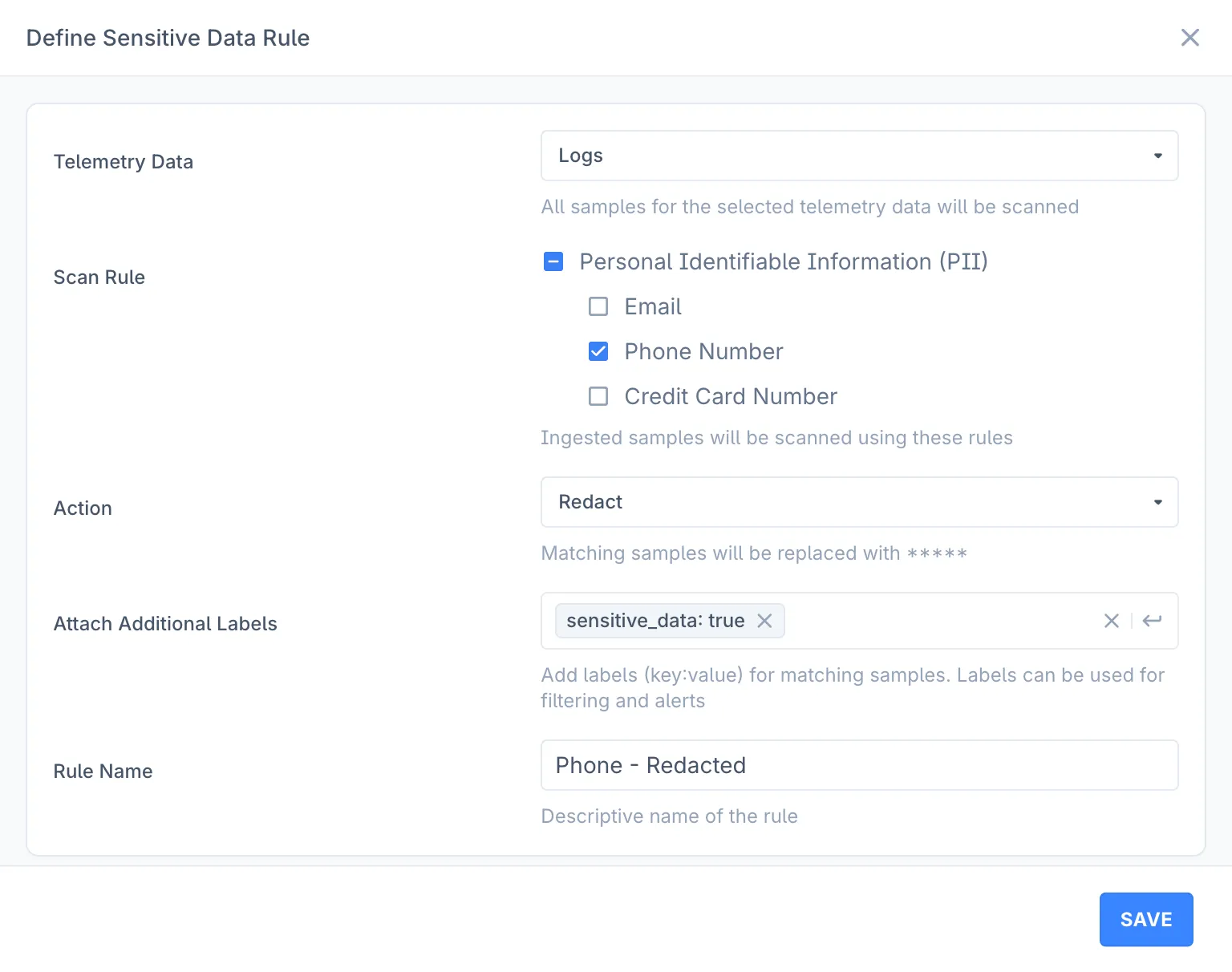The height and width of the screenshot is (972, 1232).
Task: Save the sensitive data rule
Action: (x=1145, y=919)
